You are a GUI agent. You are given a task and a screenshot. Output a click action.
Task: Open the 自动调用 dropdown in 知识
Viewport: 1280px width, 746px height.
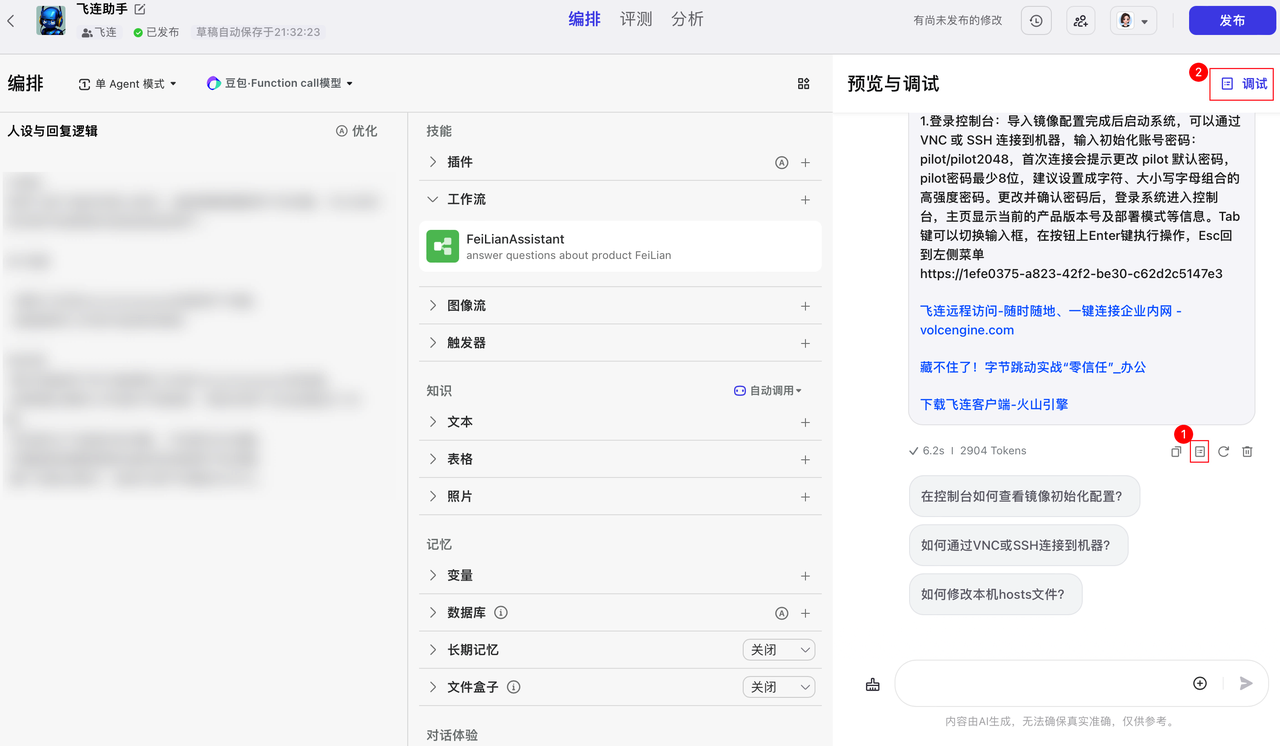pyautogui.click(x=768, y=390)
